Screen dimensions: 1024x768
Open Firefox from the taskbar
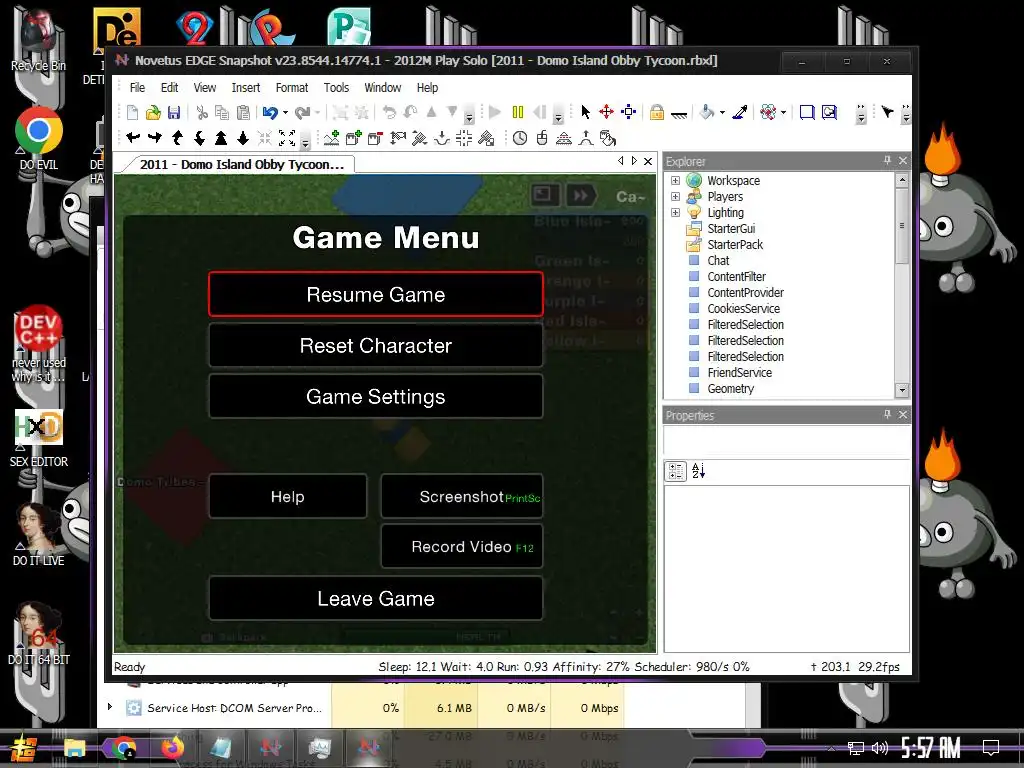click(172, 746)
